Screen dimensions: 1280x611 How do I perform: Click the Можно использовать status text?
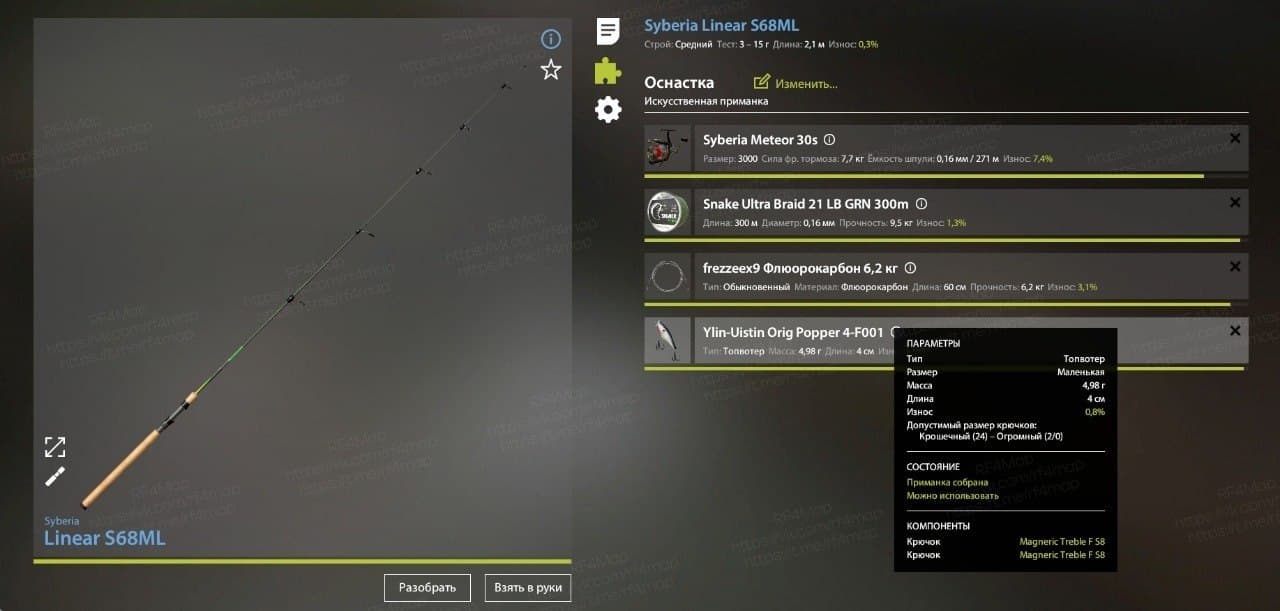point(952,496)
